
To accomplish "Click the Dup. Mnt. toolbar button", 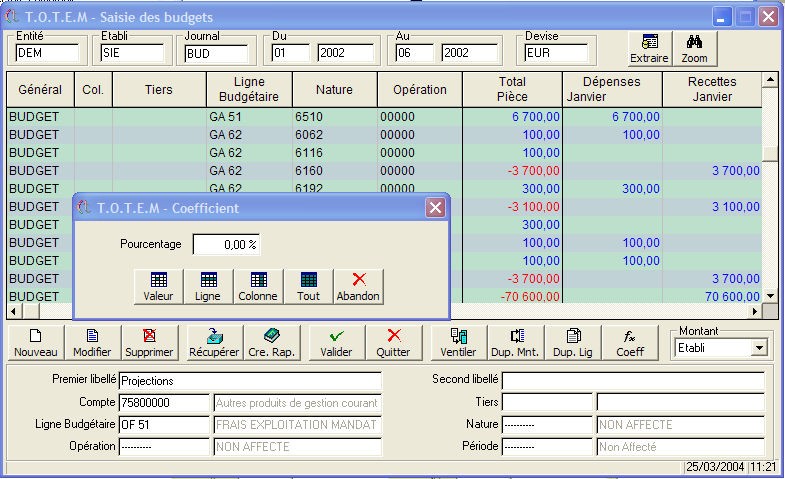I will (516, 342).
